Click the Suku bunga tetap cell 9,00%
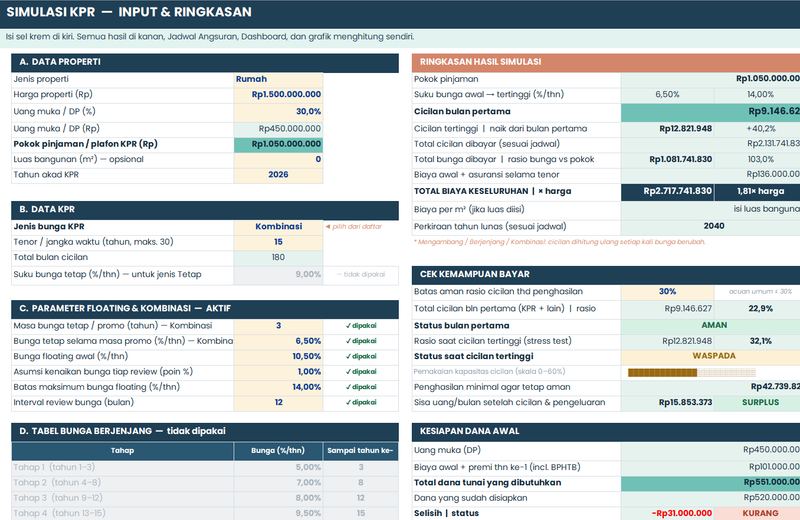 click(x=278, y=275)
